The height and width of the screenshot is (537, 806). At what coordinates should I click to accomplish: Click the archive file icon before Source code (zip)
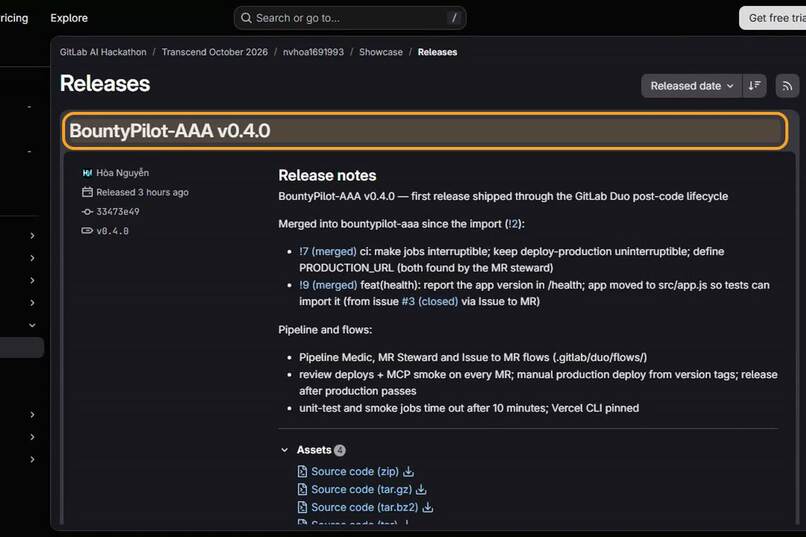coord(302,471)
